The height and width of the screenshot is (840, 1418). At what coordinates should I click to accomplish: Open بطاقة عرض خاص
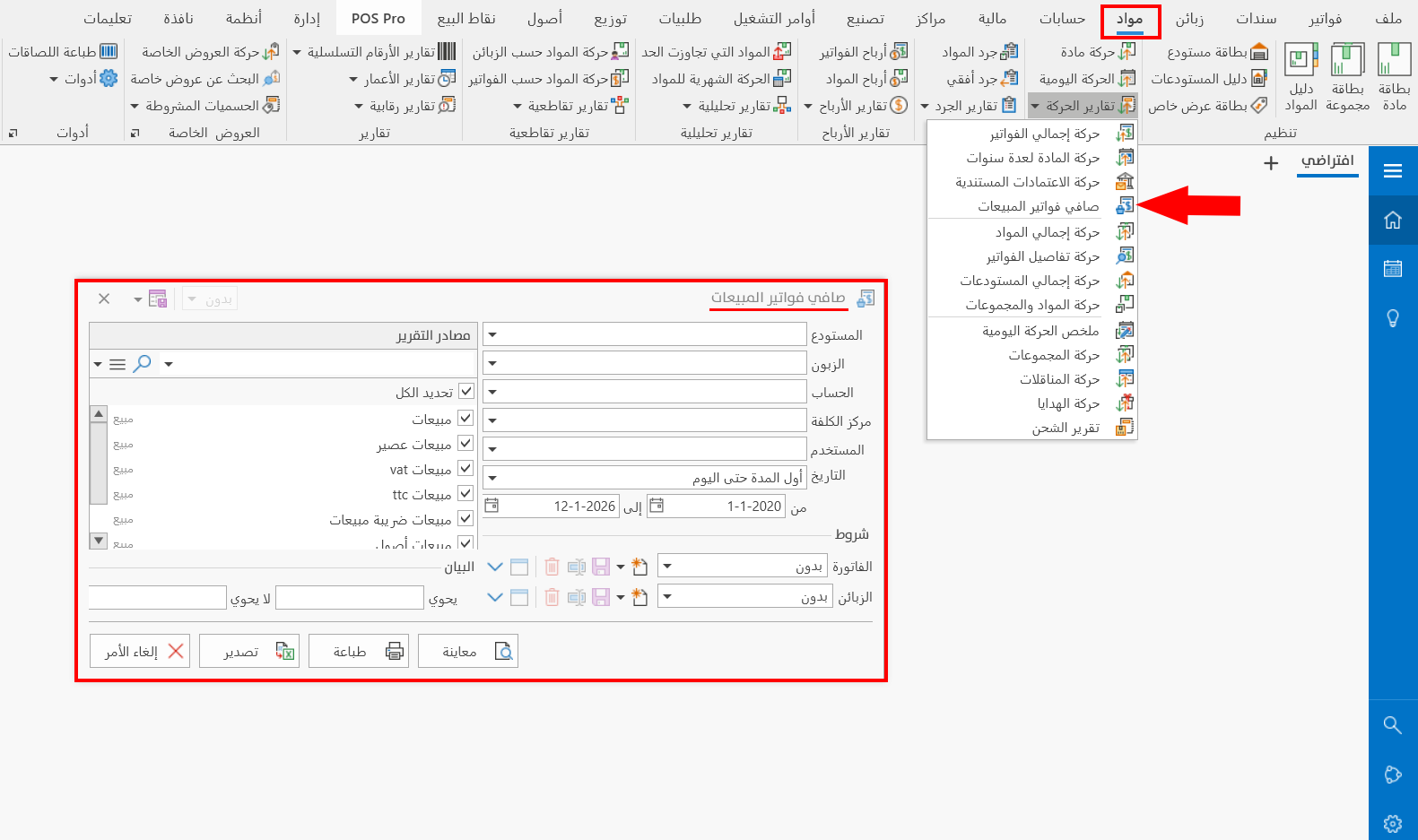point(1207,106)
